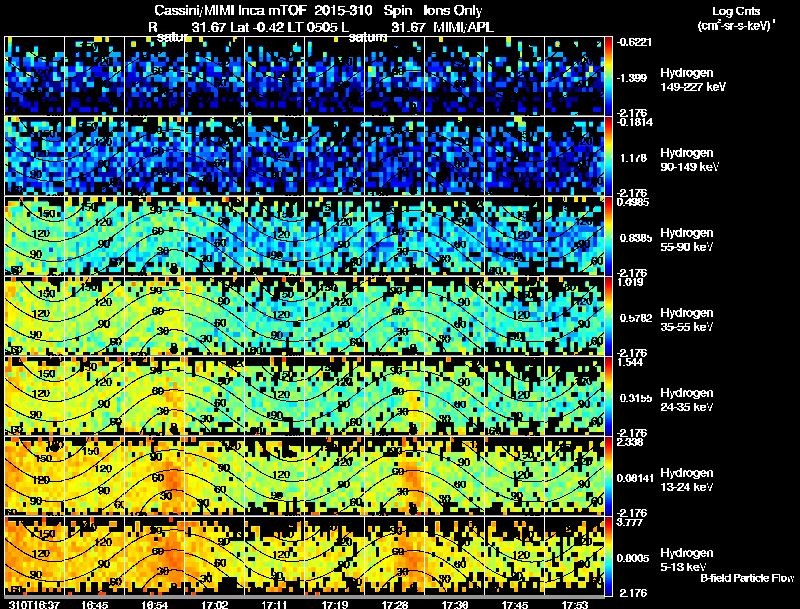Image resolution: width=800 pixels, height=609 pixels.
Task: Click the color bar beside Hydrogen 24-35 keV
Action: click(609, 396)
